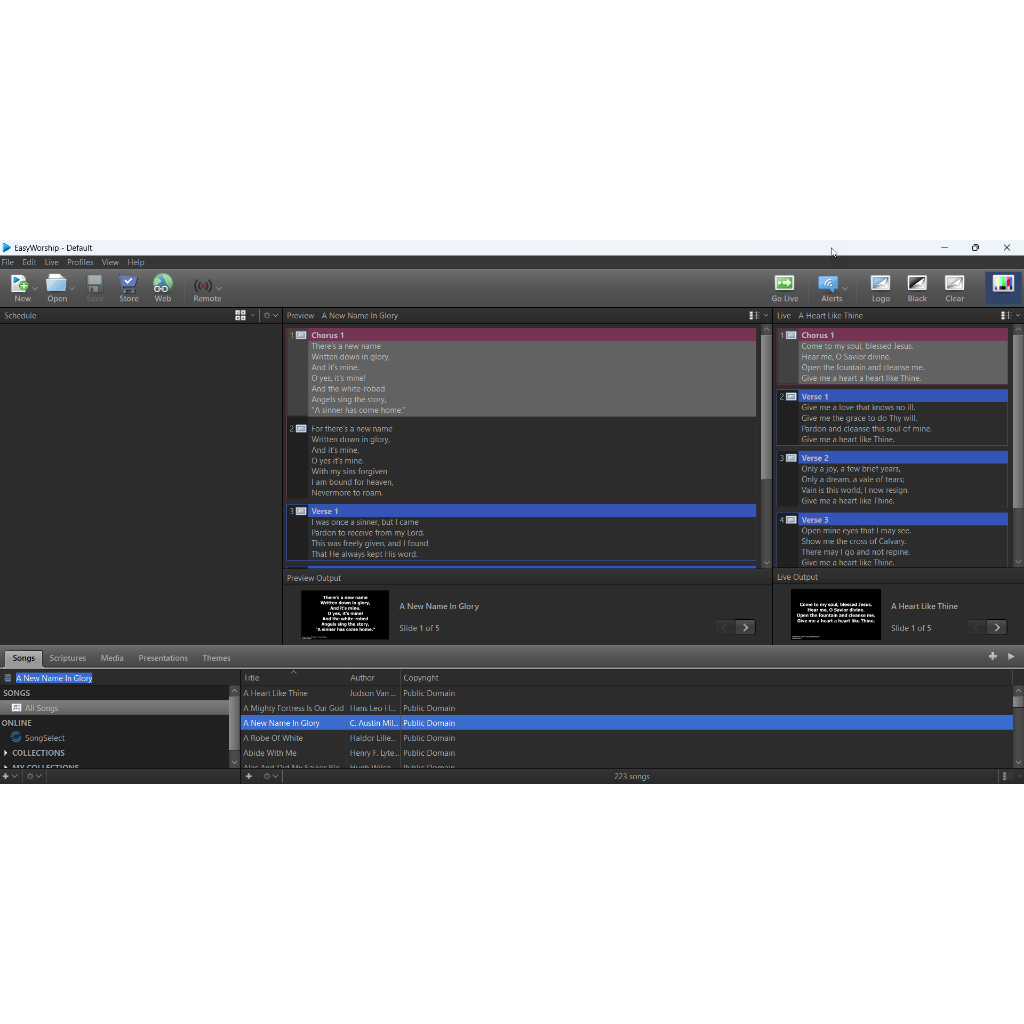Click the Web globe icon

click(162, 284)
